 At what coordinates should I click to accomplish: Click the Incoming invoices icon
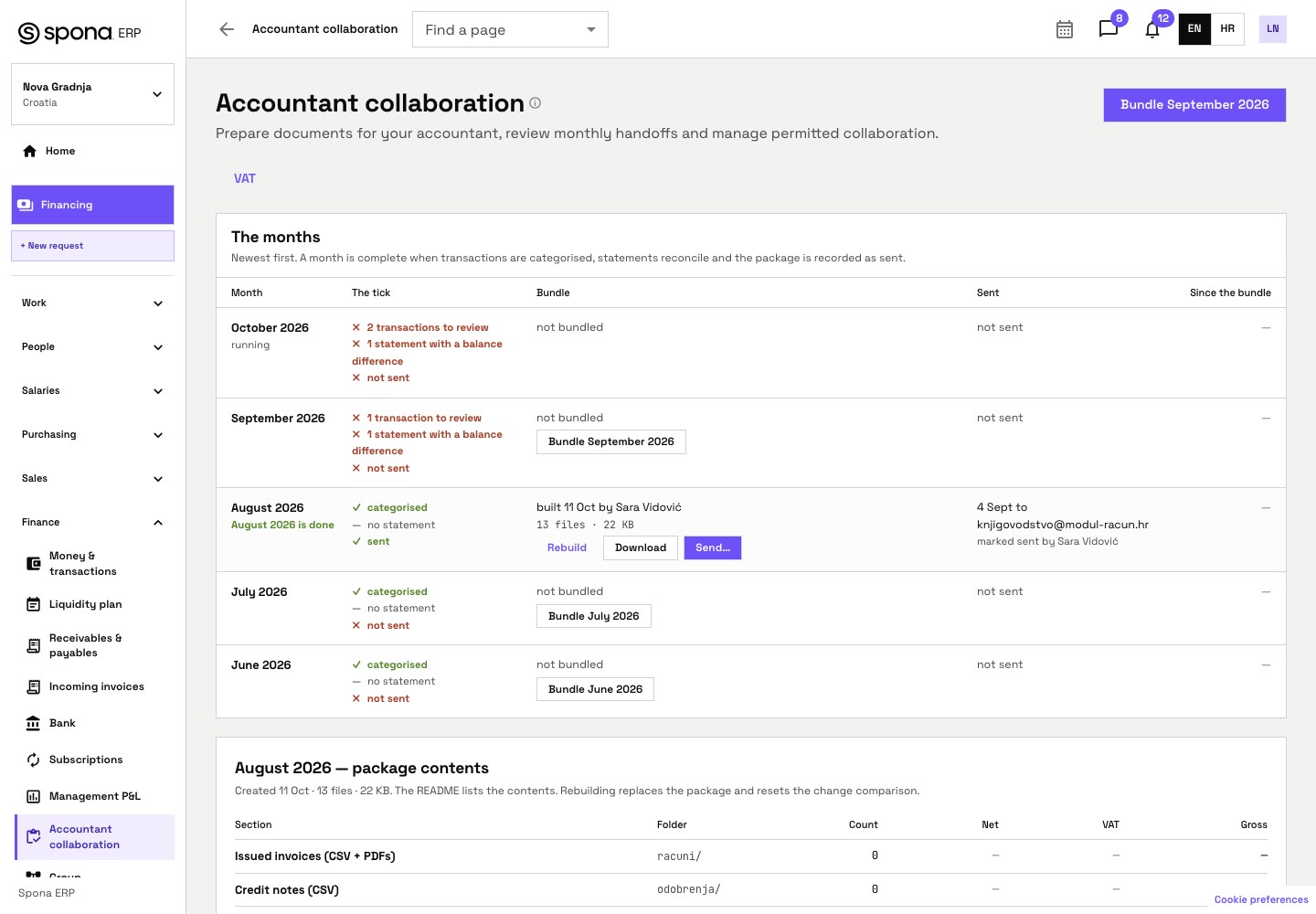click(x=33, y=686)
